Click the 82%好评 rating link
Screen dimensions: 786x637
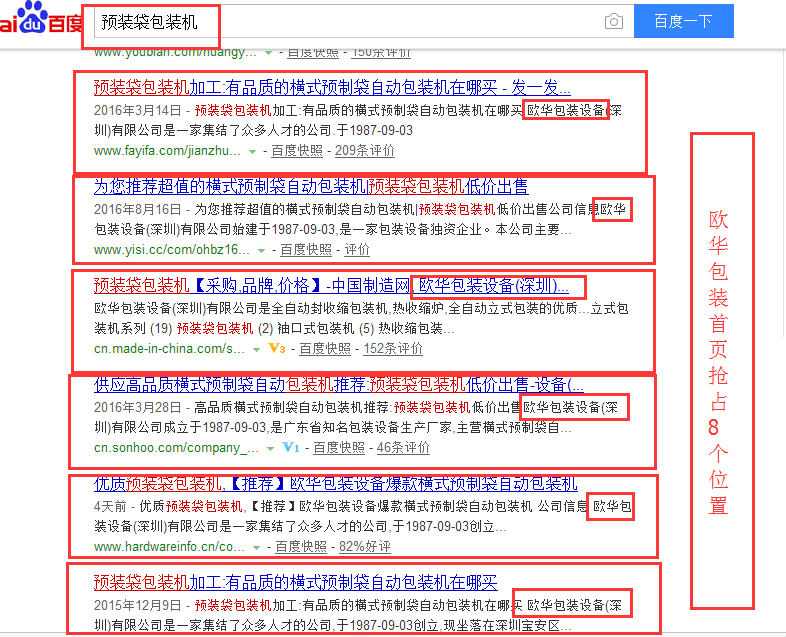tap(366, 547)
